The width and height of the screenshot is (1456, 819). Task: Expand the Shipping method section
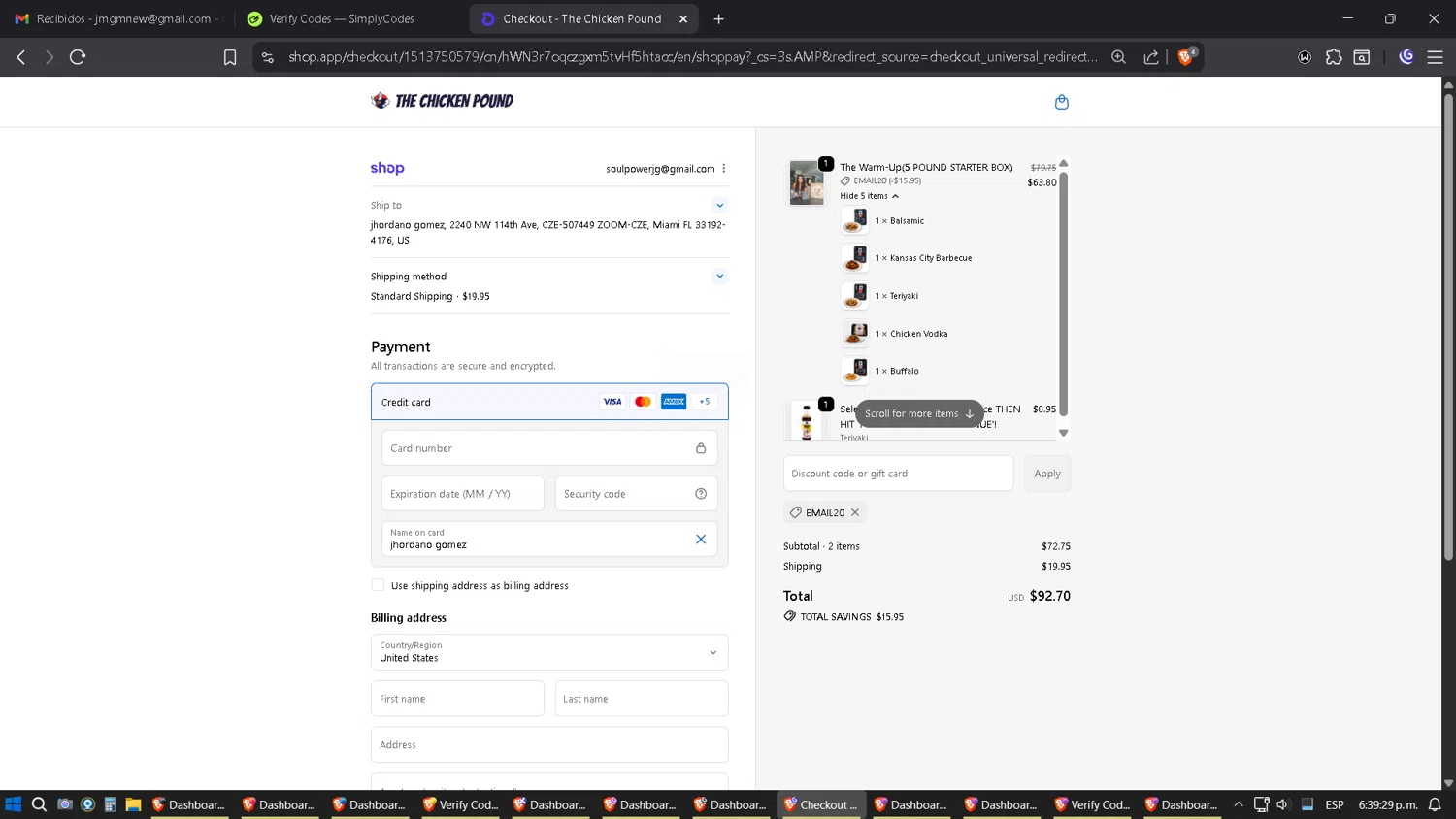pyautogui.click(x=719, y=276)
